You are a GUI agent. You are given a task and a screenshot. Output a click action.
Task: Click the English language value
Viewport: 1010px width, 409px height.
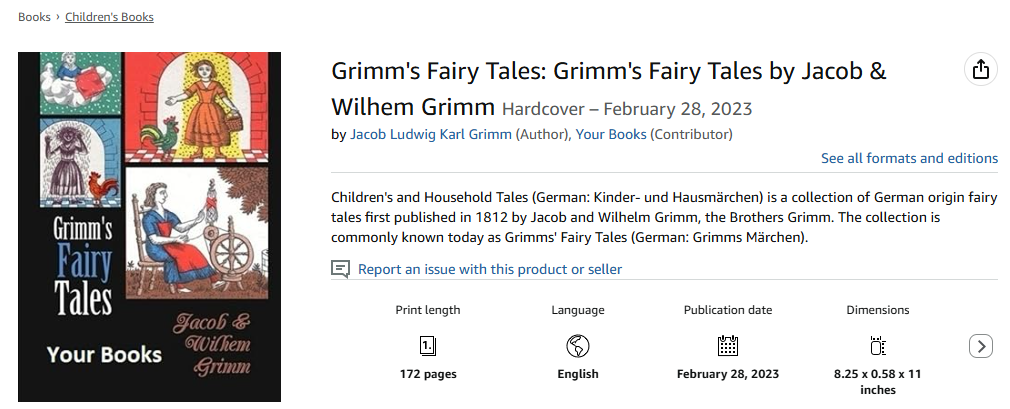[x=578, y=374]
